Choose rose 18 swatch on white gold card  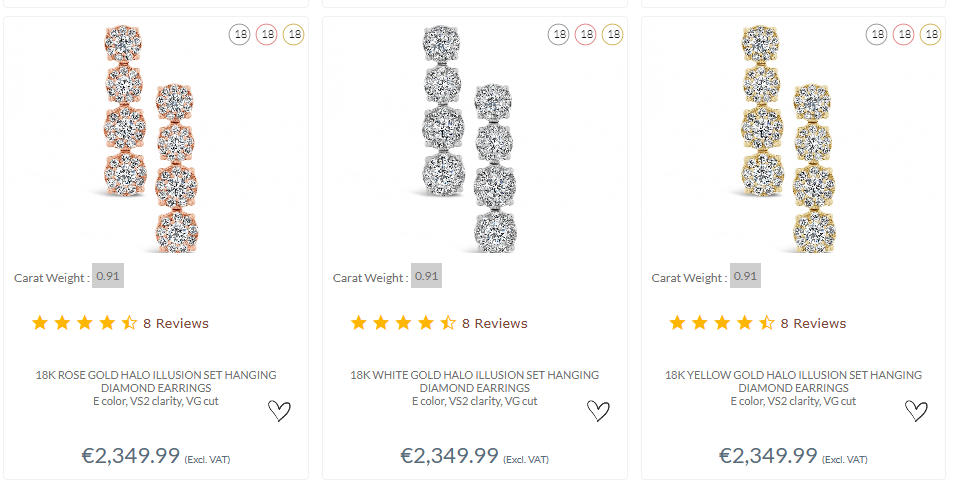coord(586,35)
